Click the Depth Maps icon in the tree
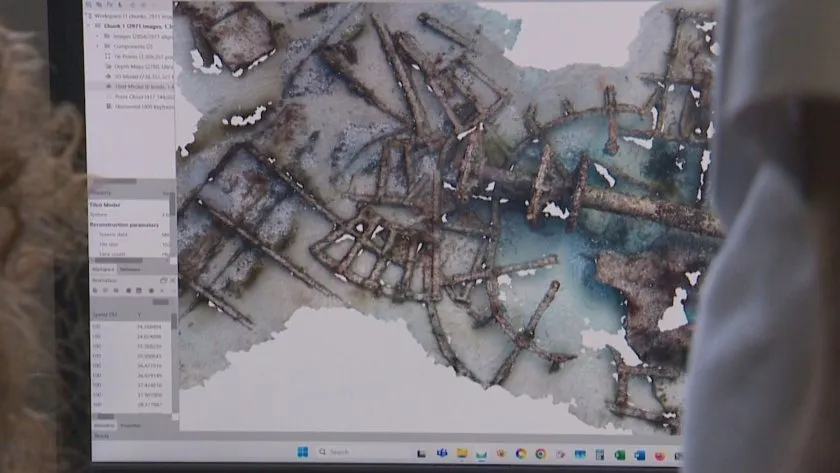Screen dimensions: 840x473 coord(106,67)
